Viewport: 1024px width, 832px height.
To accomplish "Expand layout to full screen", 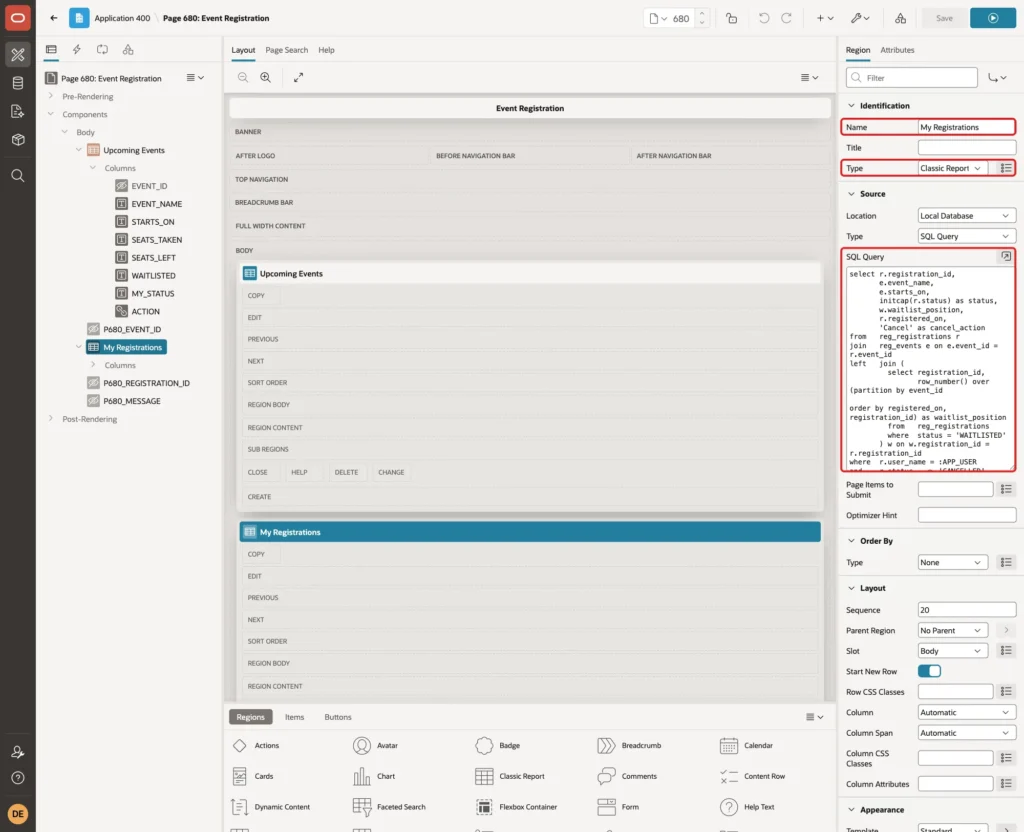I will coord(298,77).
